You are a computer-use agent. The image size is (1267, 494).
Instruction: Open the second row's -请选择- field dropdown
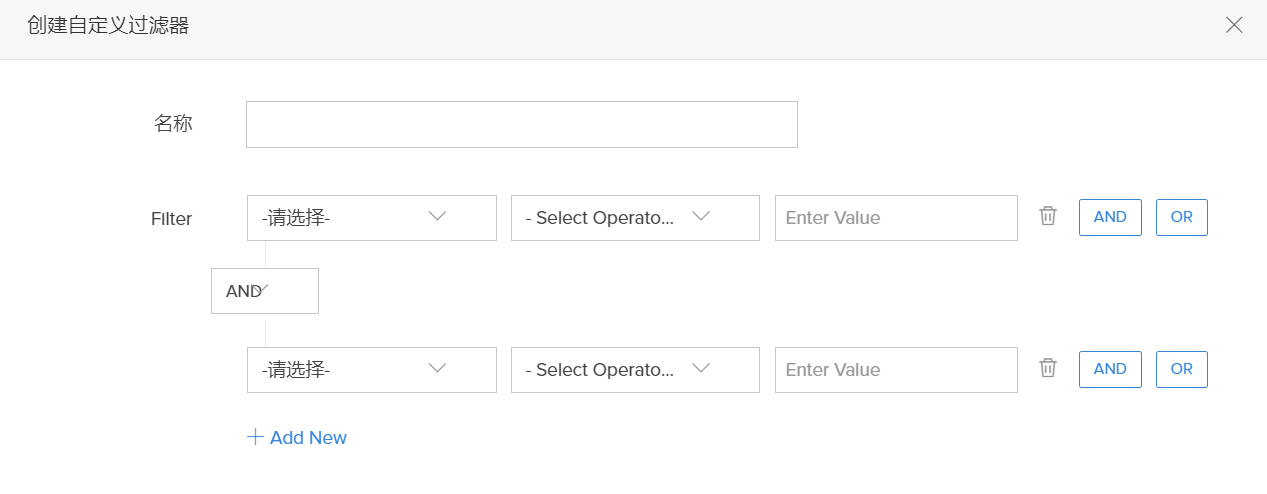371,370
